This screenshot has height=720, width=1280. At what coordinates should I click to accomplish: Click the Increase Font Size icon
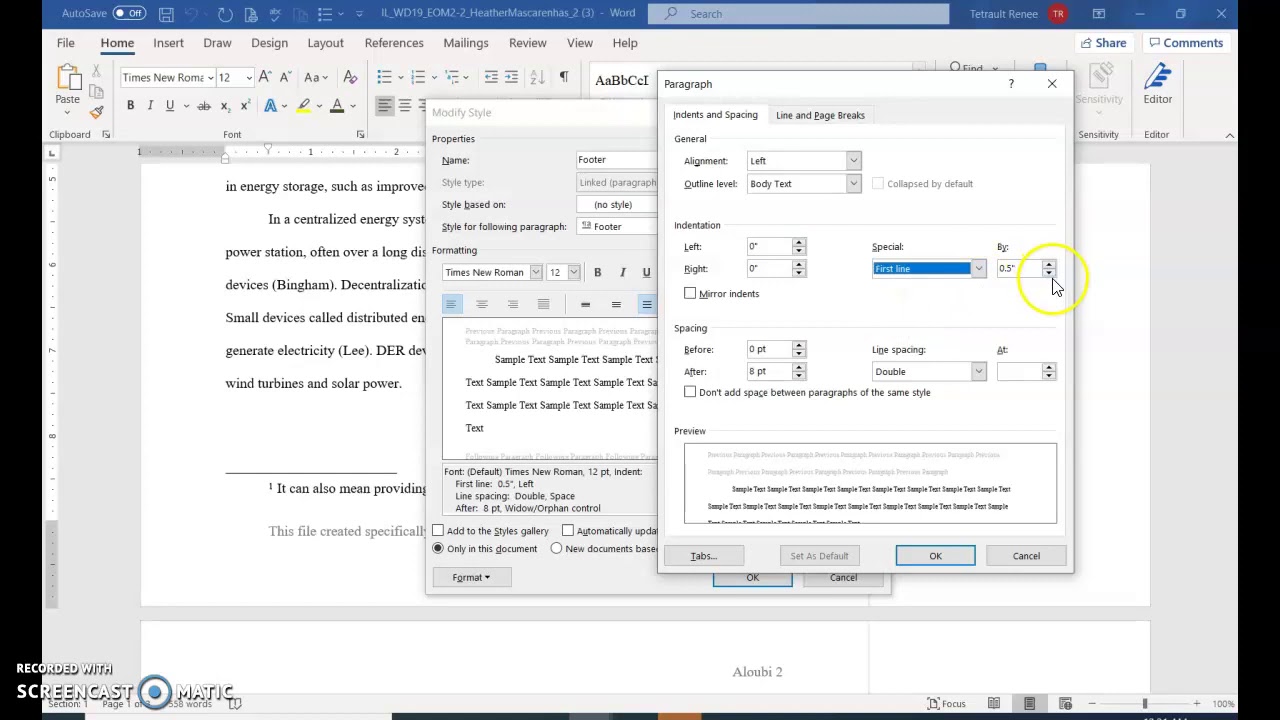click(x=265, y=77)
